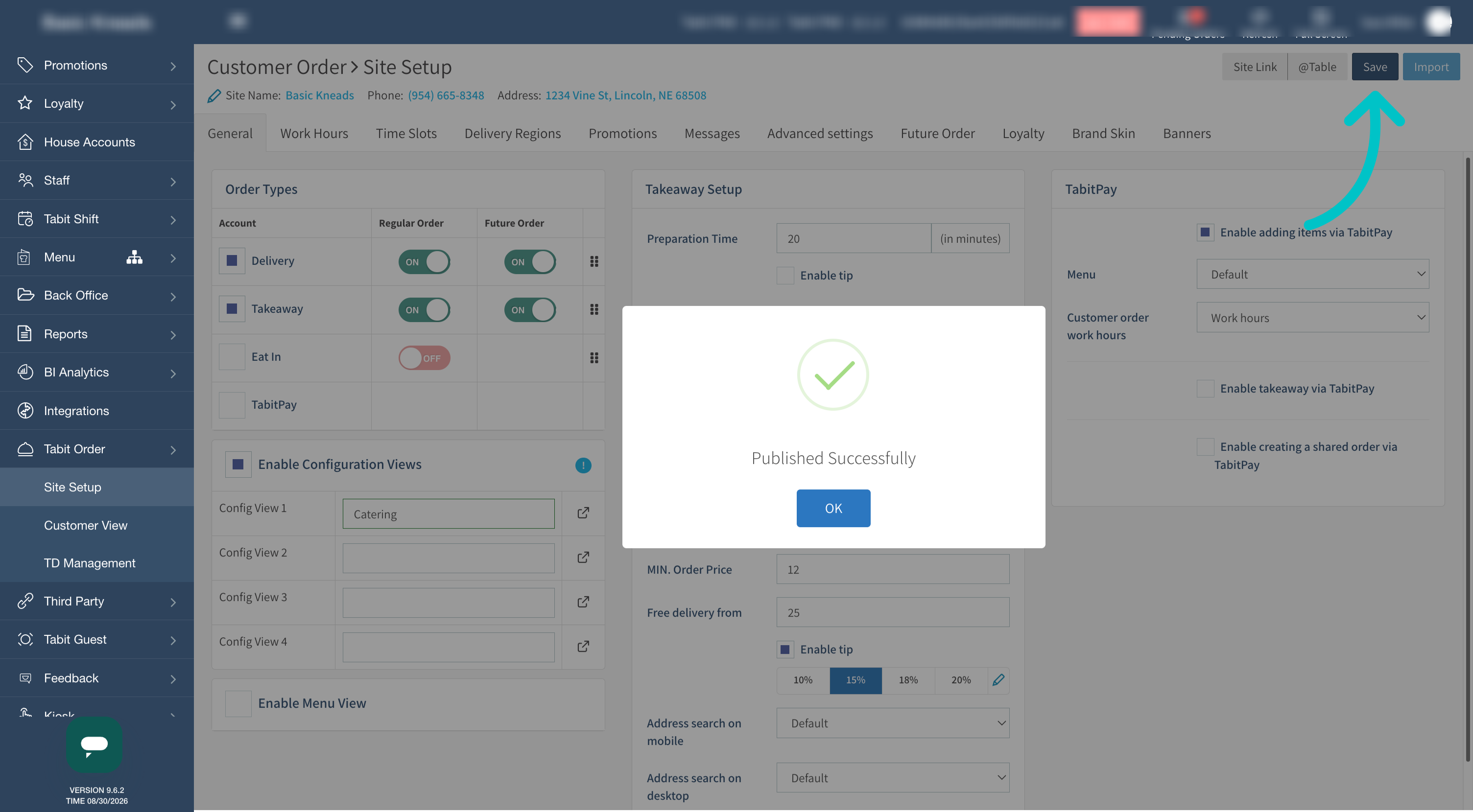The width and height of the screenshot is (1473, 812).
Task: Toggle the Delivery Regular Order switch
Action: (x=424, y=262)
